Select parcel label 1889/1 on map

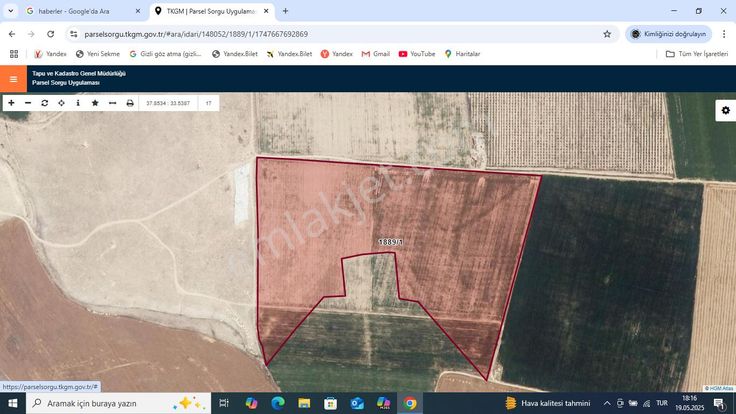coord(391,242)
